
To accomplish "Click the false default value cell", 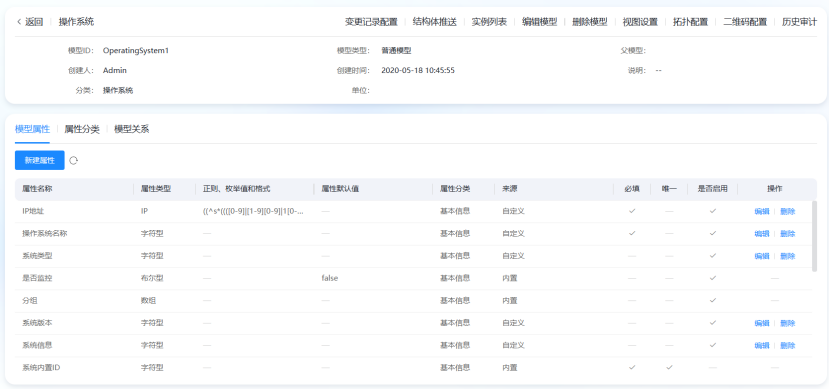I will pyautogui.click(x=329, y=278).
